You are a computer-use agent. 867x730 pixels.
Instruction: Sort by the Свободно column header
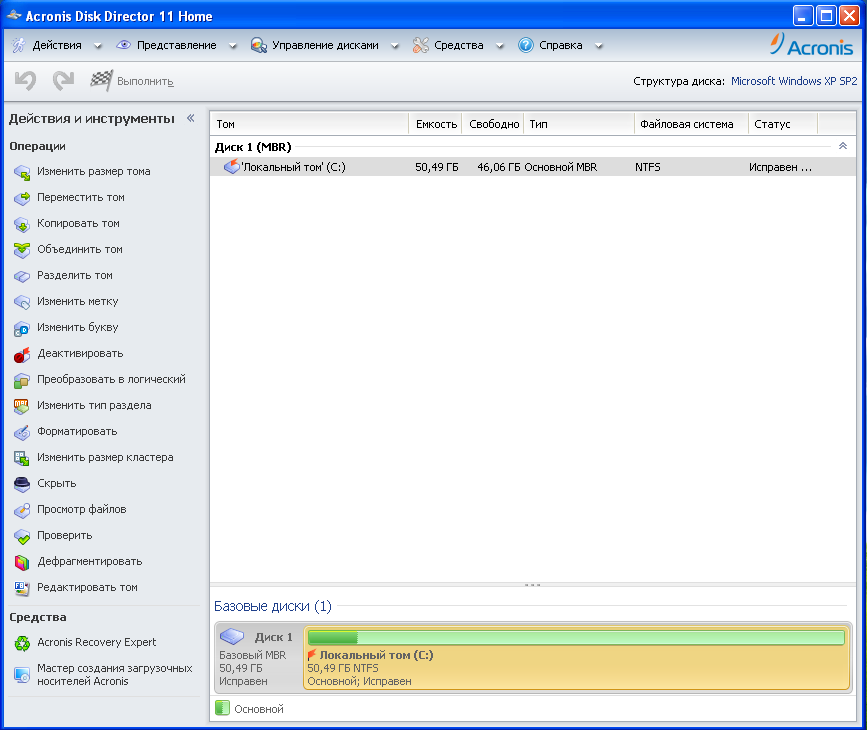pyautogui.click(x=493, y=124)
